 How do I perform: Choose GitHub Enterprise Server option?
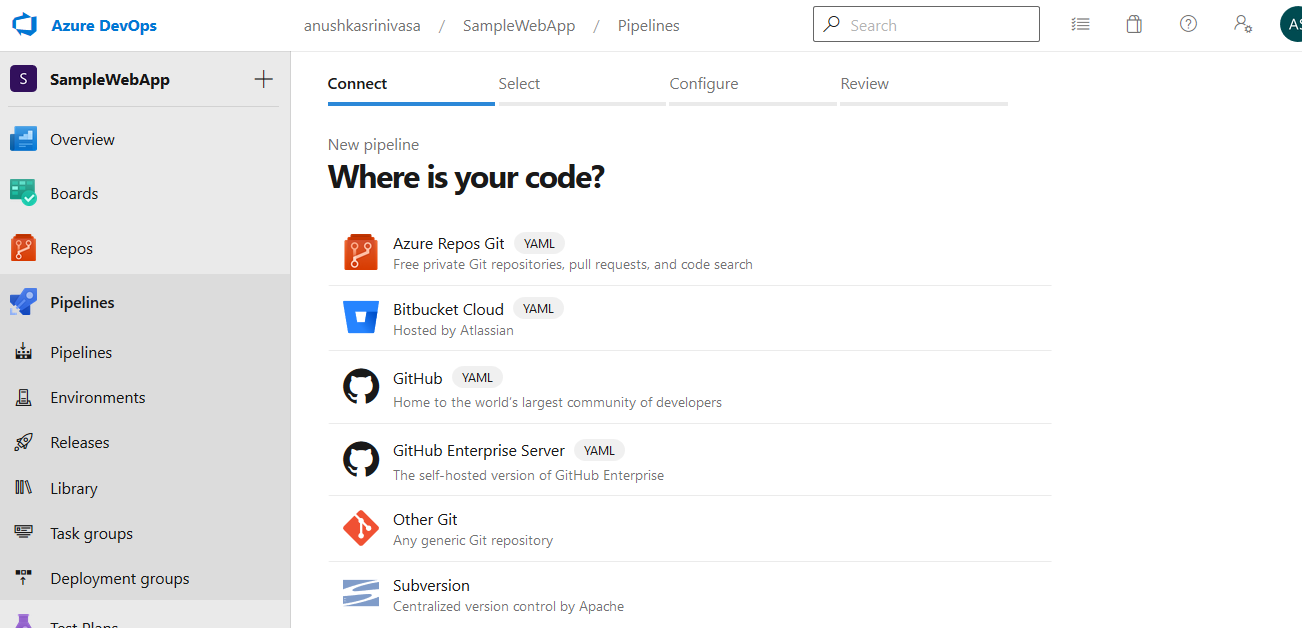pos(690,460)
